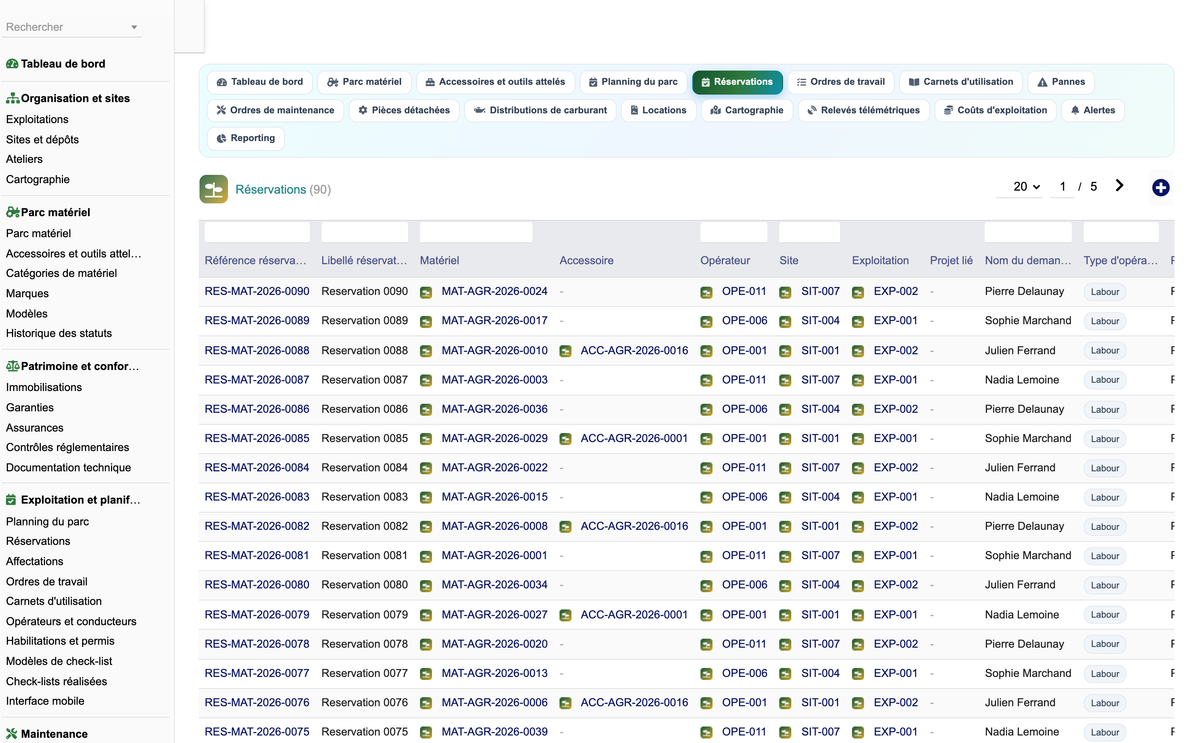Viewport: 1200px width, 743px height.
Task: Click the Matériel column filter field
Action: coord(476,232)
